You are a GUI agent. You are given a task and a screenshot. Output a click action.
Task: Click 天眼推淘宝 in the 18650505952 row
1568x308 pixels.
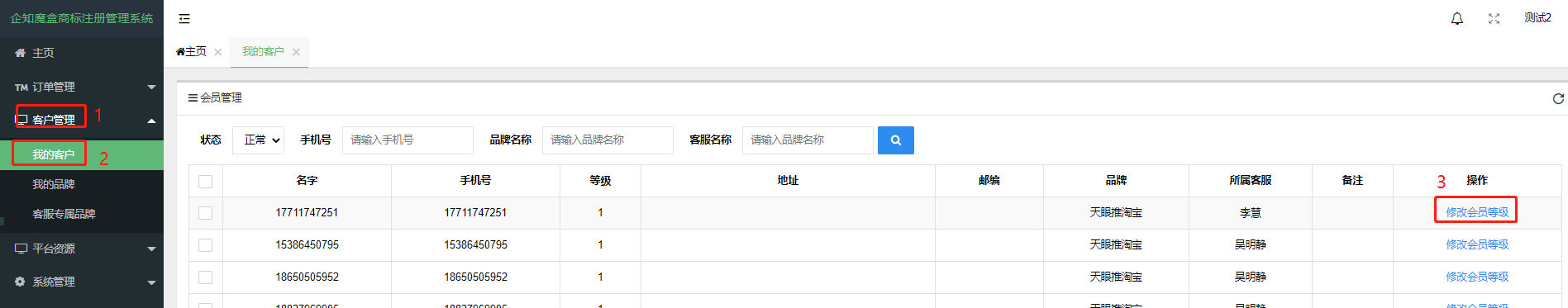pos(1116,277)
